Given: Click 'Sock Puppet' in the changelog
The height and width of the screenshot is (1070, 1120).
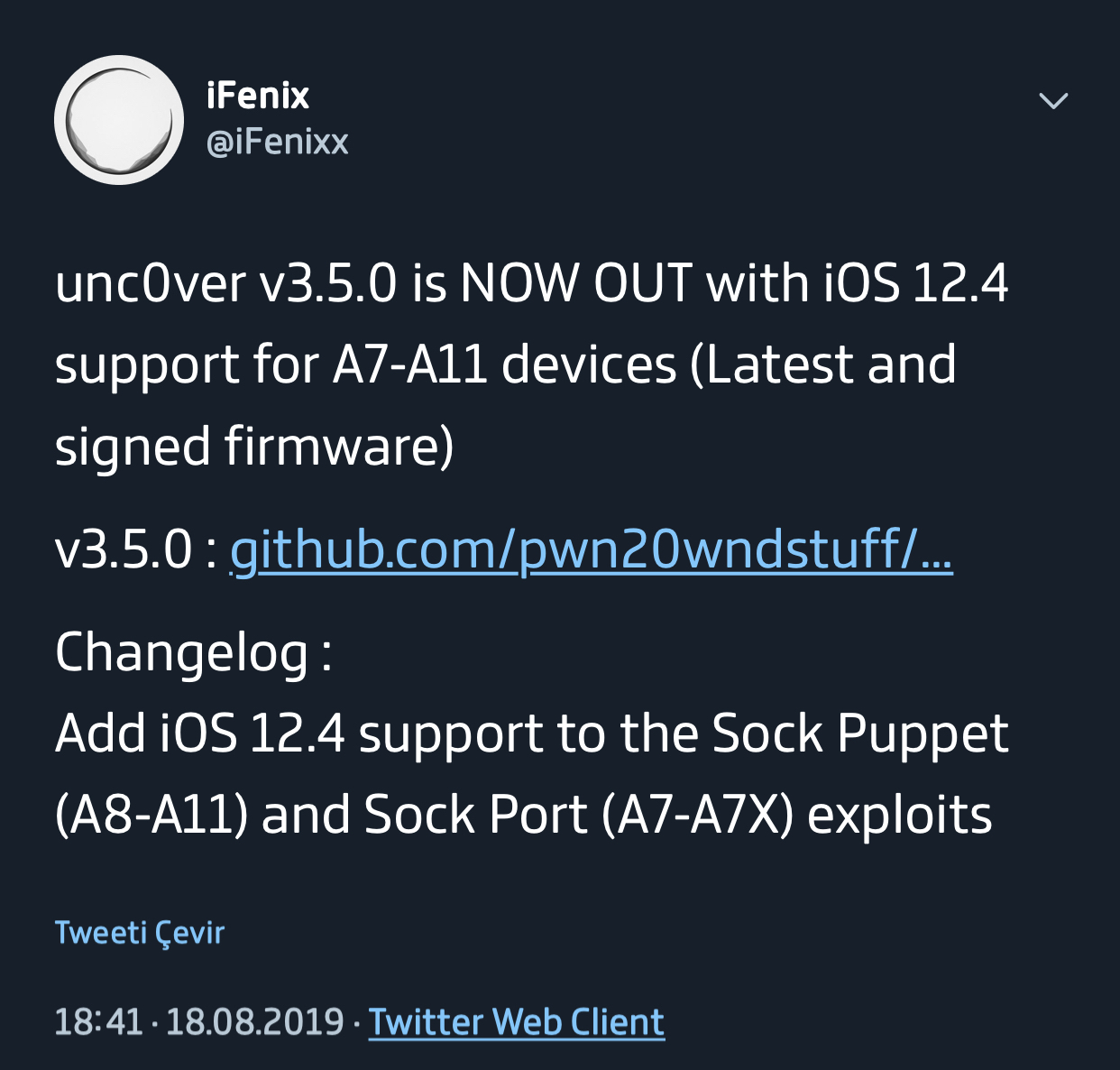Looking at the screenshot, I should point(860,733).
